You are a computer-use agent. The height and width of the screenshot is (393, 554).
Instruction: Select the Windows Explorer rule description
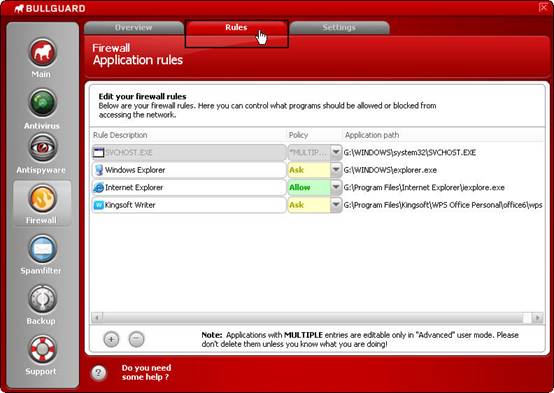[189, 170]
